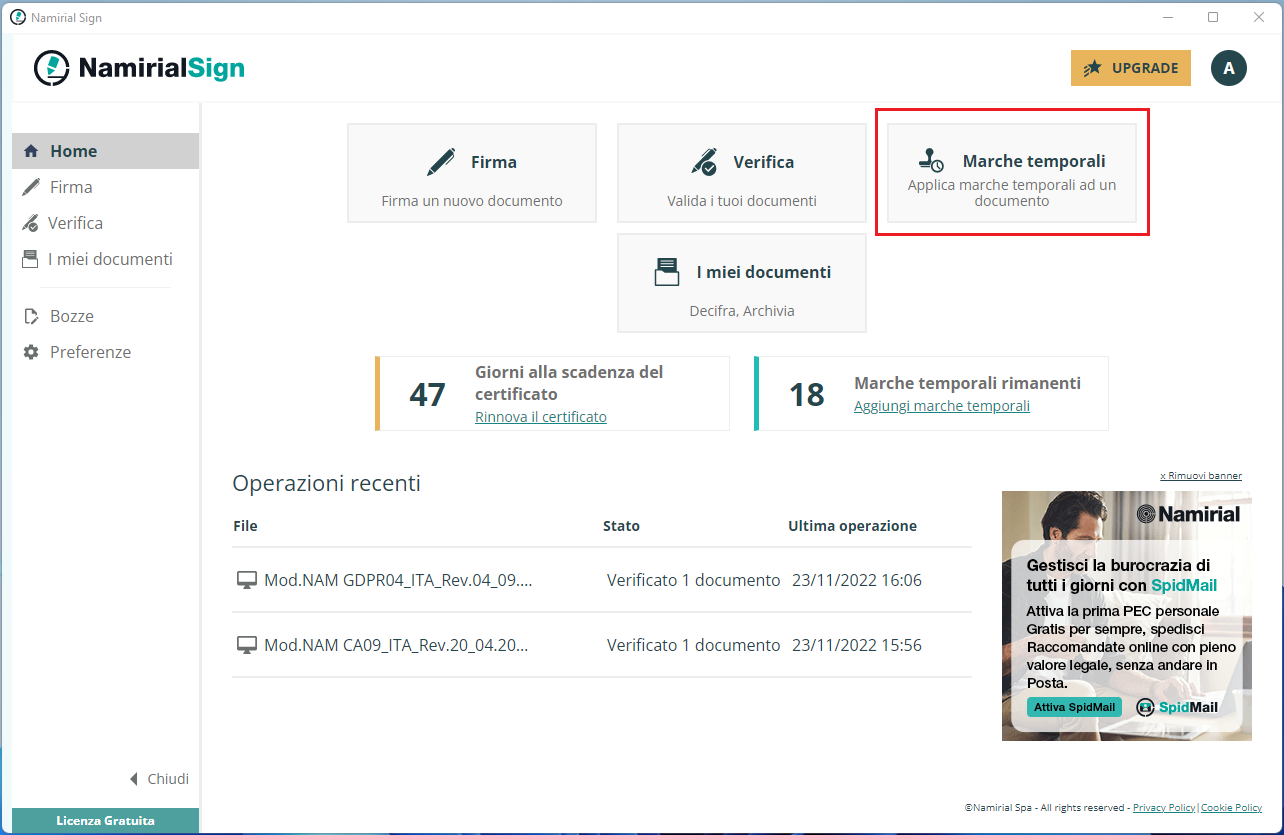Open the Firma un nuovo documento card
Viewport: 1284px width, 835px height.
coord(472,173)
